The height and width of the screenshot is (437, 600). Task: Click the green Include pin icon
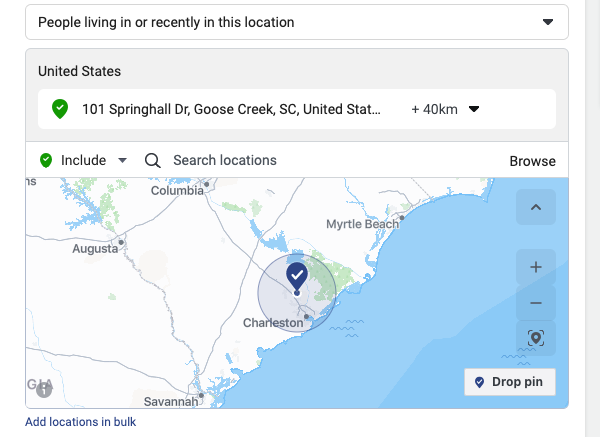tap(46, 160)
